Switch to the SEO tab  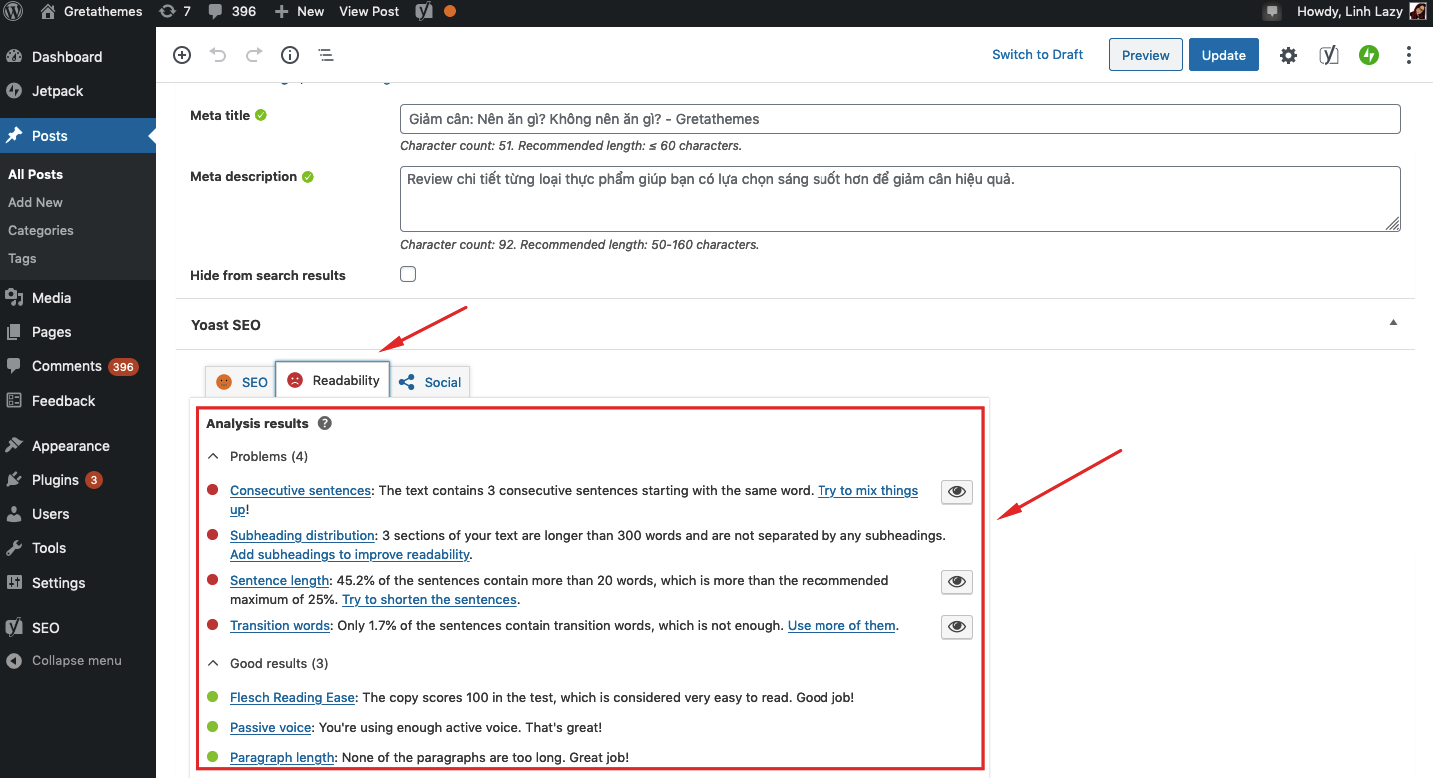(x=242, y=382)
